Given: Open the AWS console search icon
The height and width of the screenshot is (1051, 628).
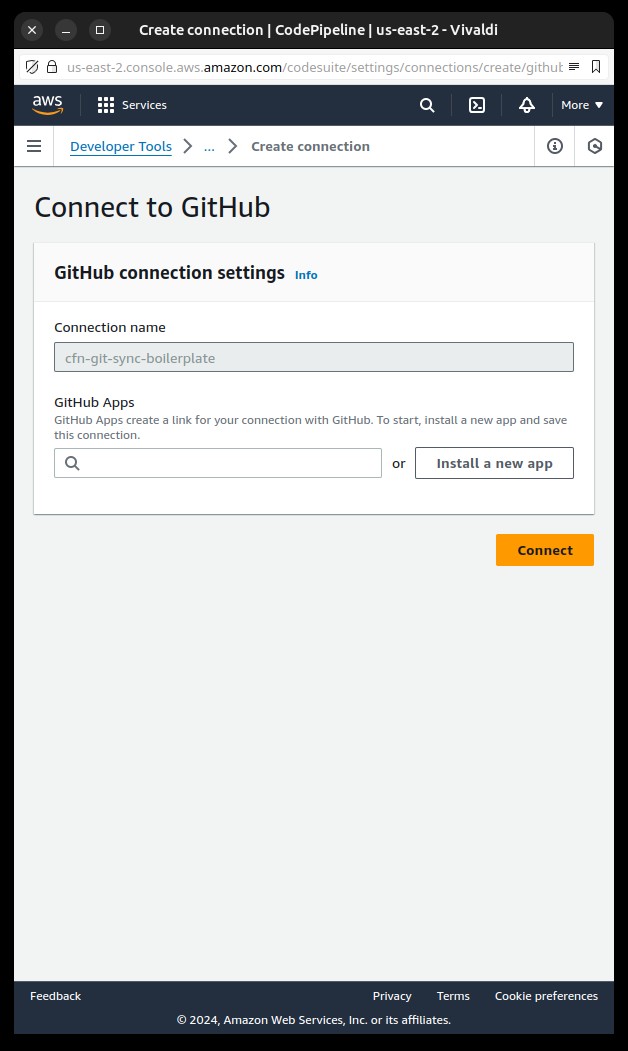Looking at the screenshot, I should (427, 105).
